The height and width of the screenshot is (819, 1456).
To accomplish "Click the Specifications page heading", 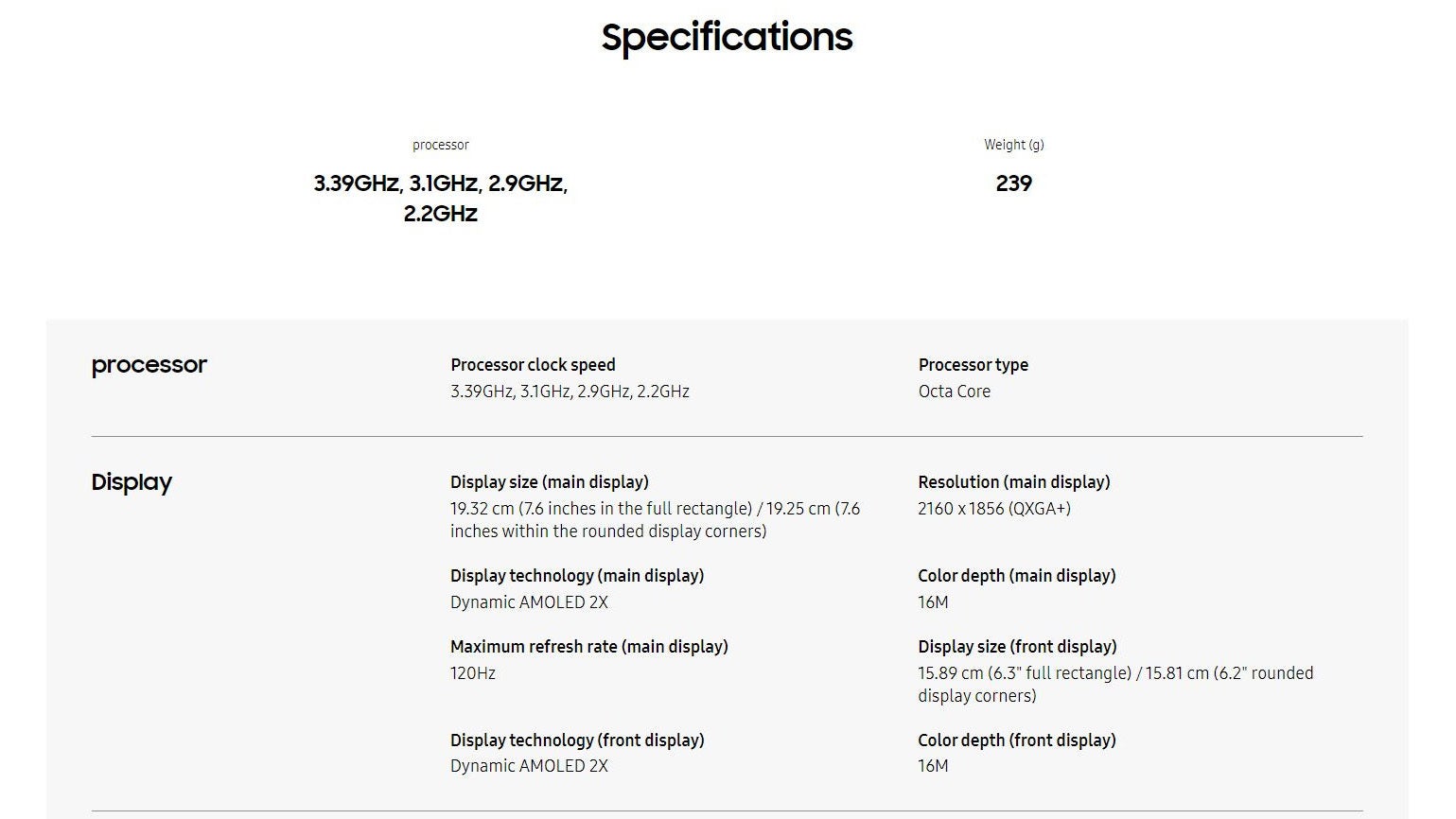I will click(x=727, y=38).
